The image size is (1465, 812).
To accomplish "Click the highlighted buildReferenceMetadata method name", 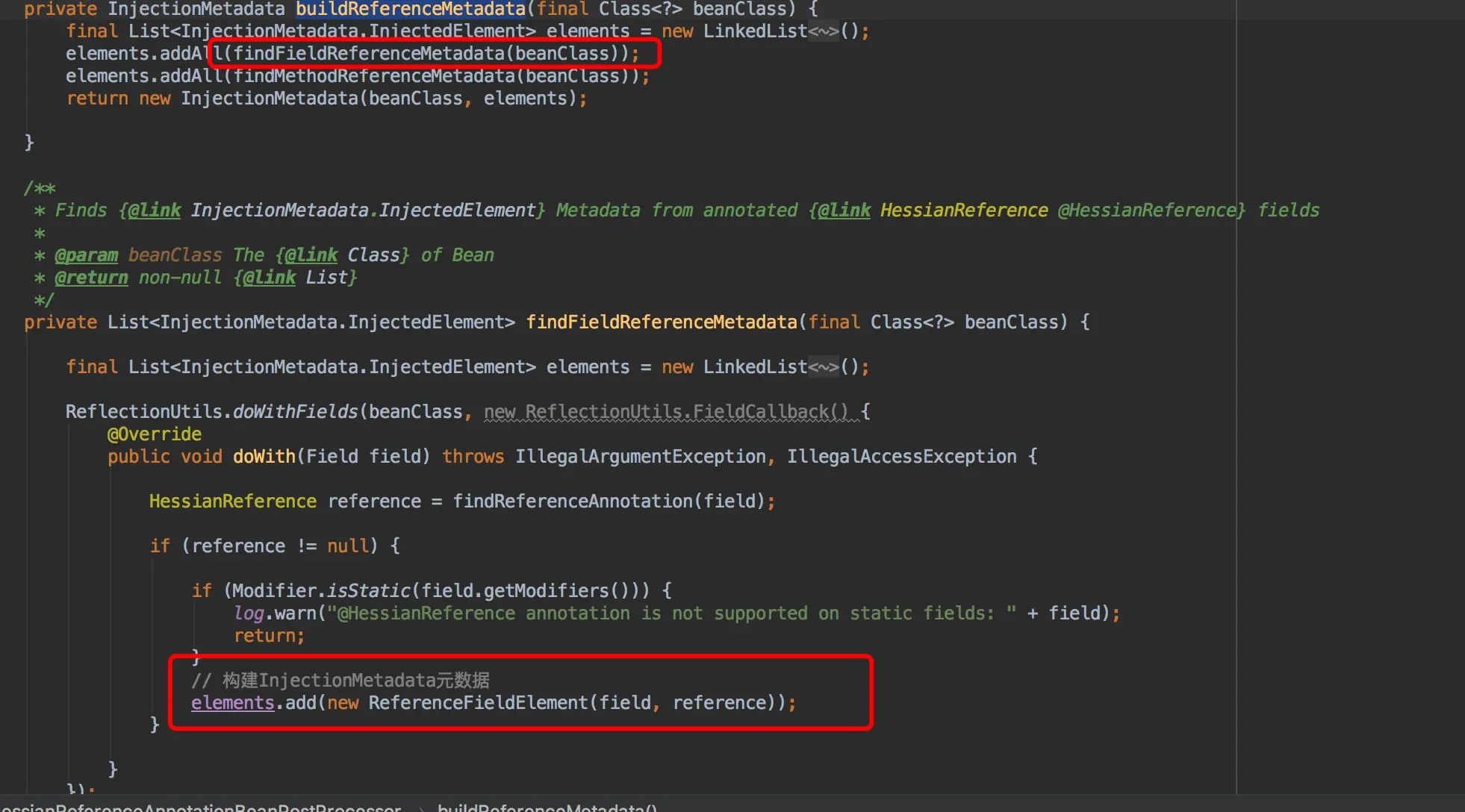I will [410, 9].
